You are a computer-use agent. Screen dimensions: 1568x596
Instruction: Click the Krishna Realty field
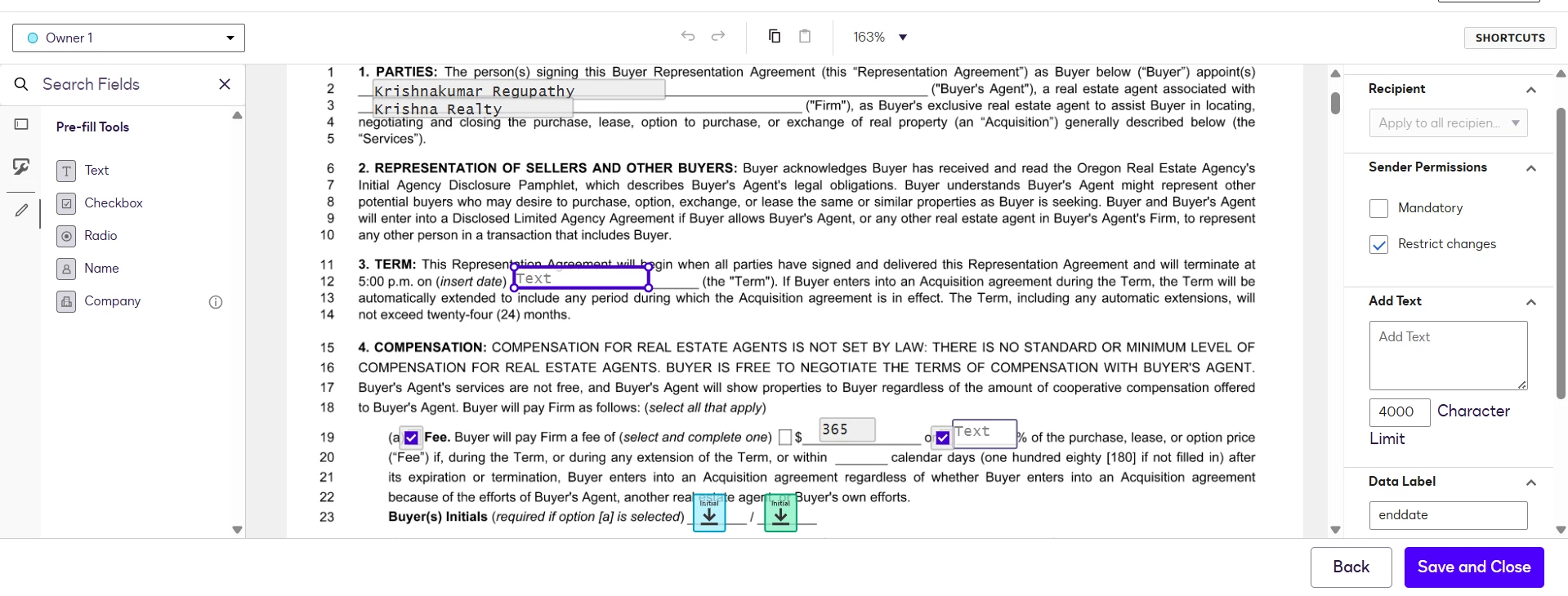click(472, 108)
